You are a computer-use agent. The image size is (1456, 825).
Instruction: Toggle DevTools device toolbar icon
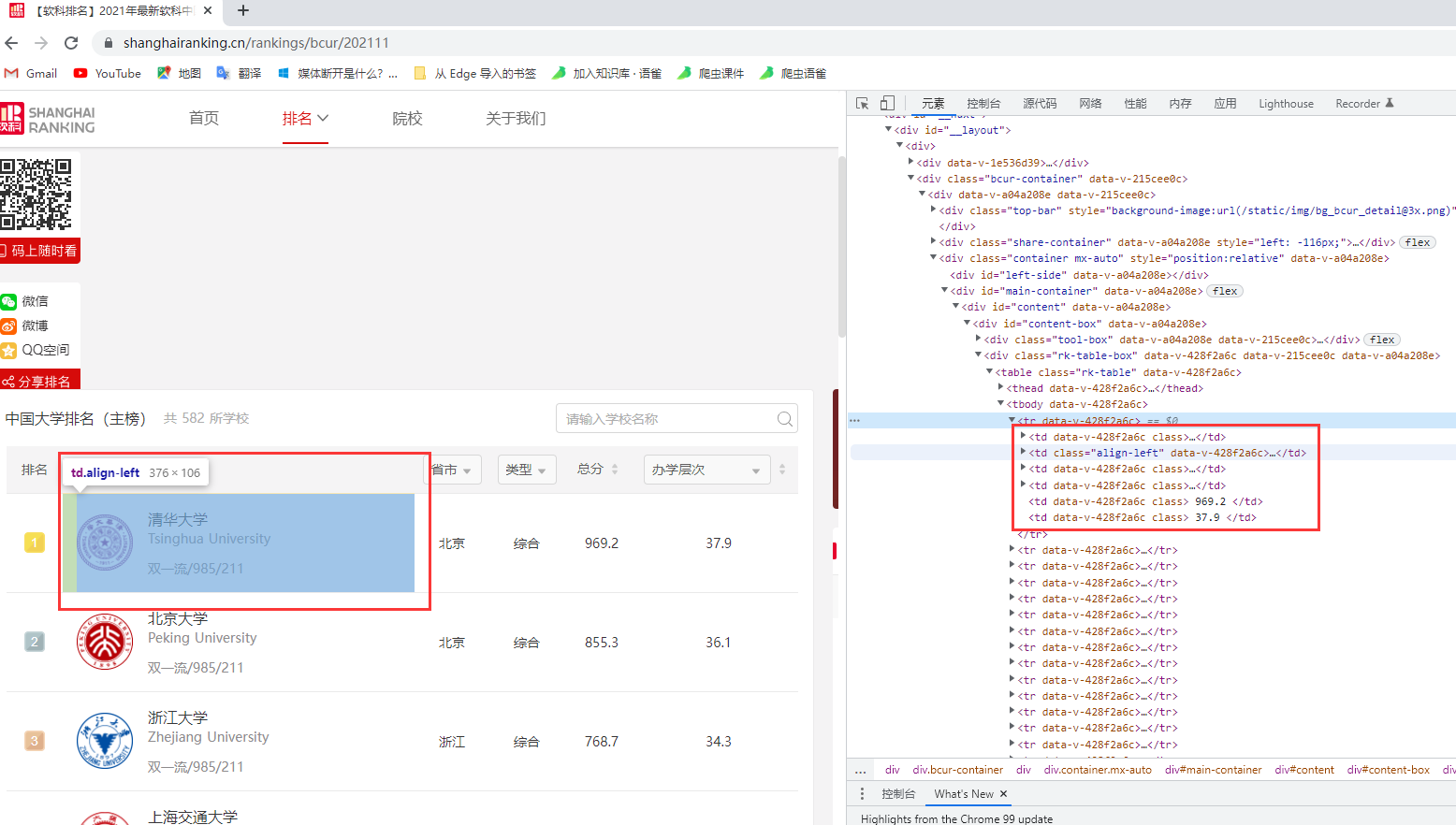coord(887,103)
